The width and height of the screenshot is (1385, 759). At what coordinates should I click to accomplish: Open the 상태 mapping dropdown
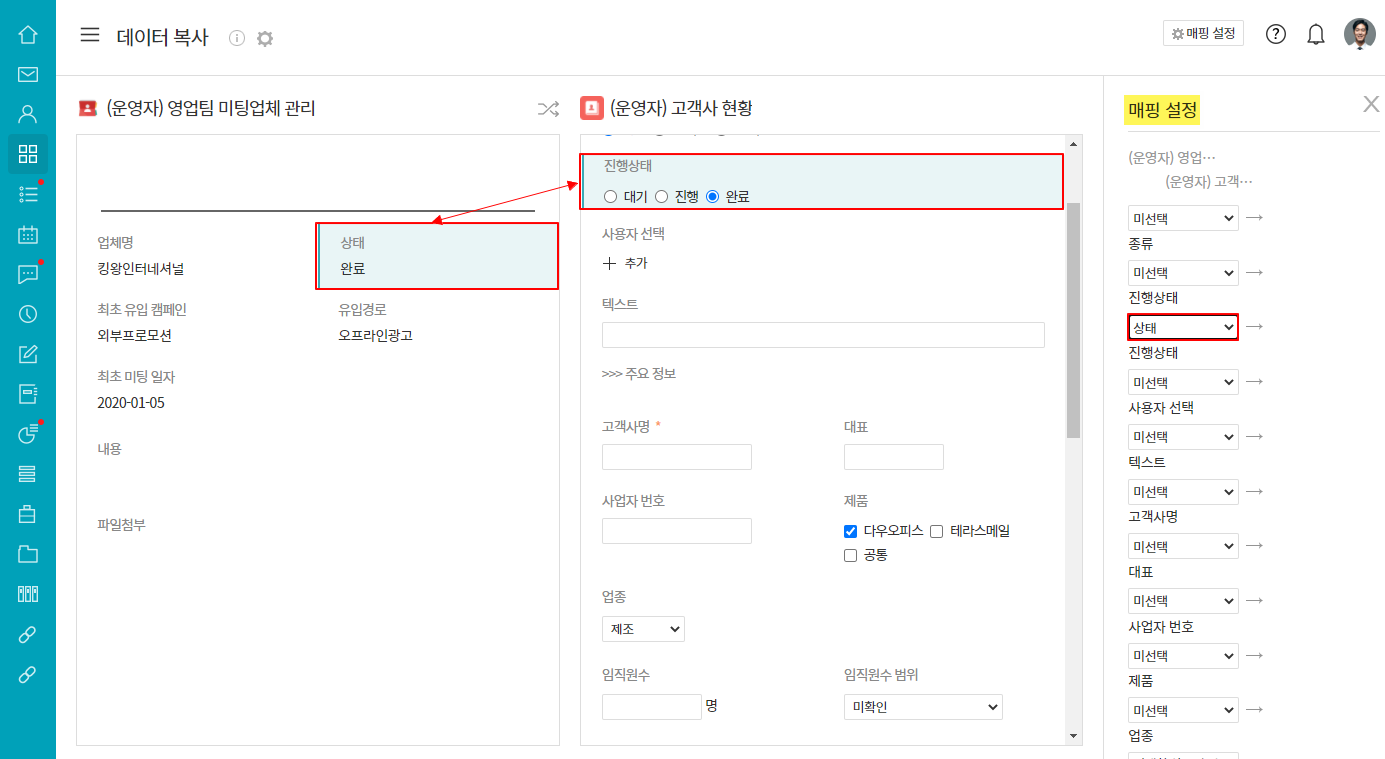(1183, 327)
